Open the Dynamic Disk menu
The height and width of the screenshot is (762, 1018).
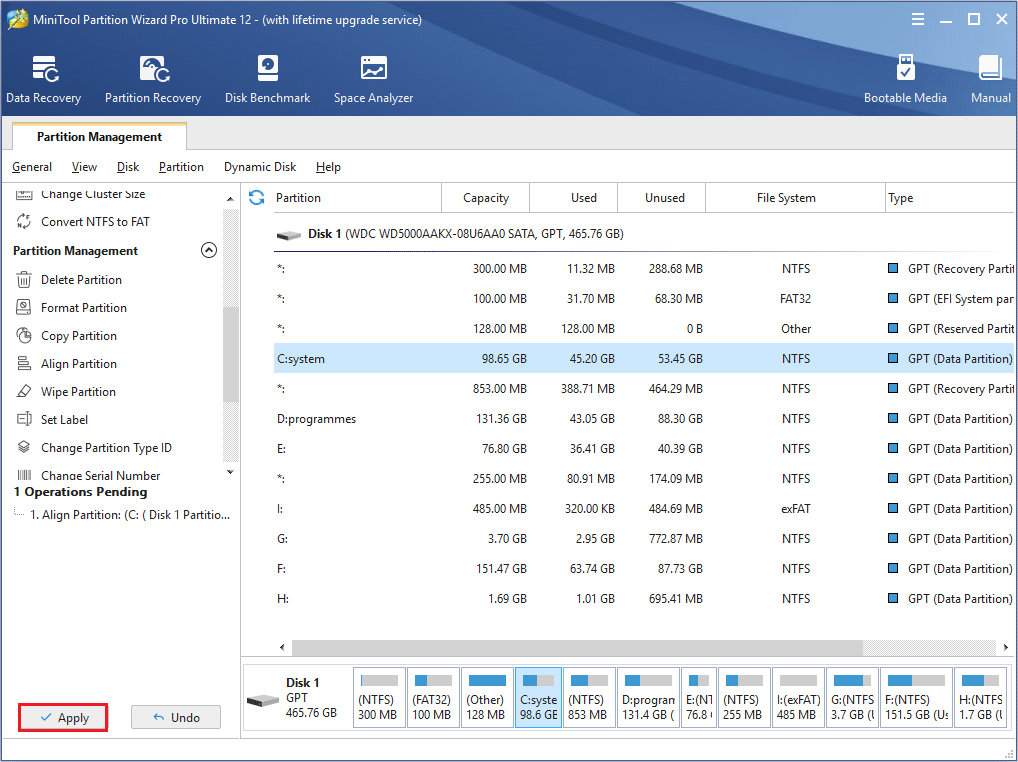pyautogui.click(x=260, y=167)
